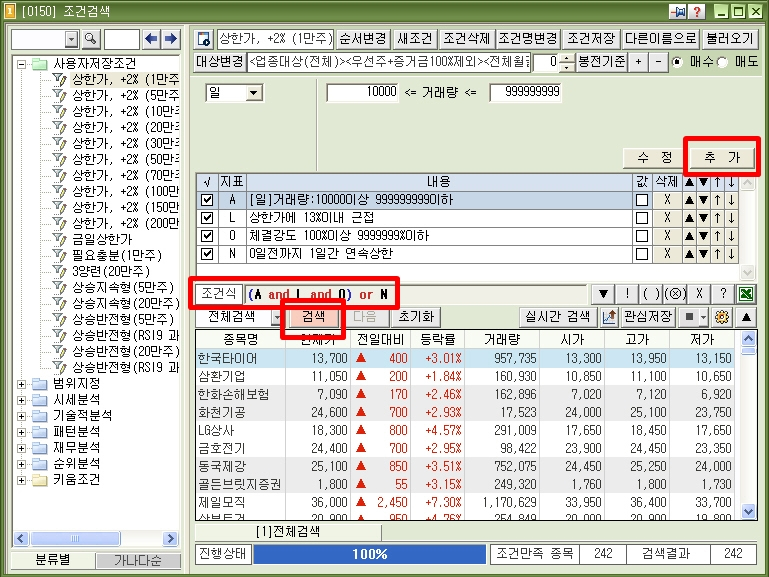Click the new document icon left of condition name
This screenshot has height=577, width=769.
(204, 40)
